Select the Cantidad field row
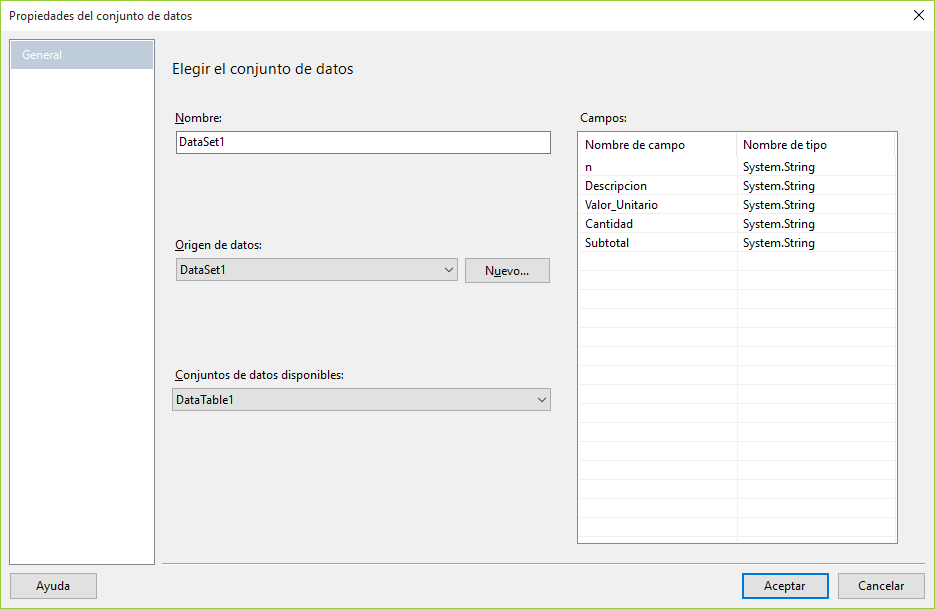935x609 pixels. click(640, 223)
